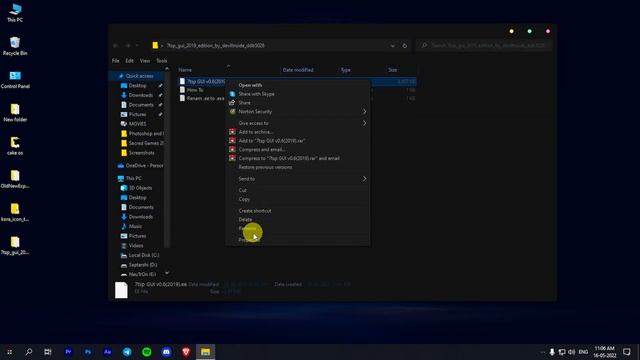Select the New folder desktop icon
Viewport: 640px width, 360px height.
pyautogui.click(x=15, y=113)
